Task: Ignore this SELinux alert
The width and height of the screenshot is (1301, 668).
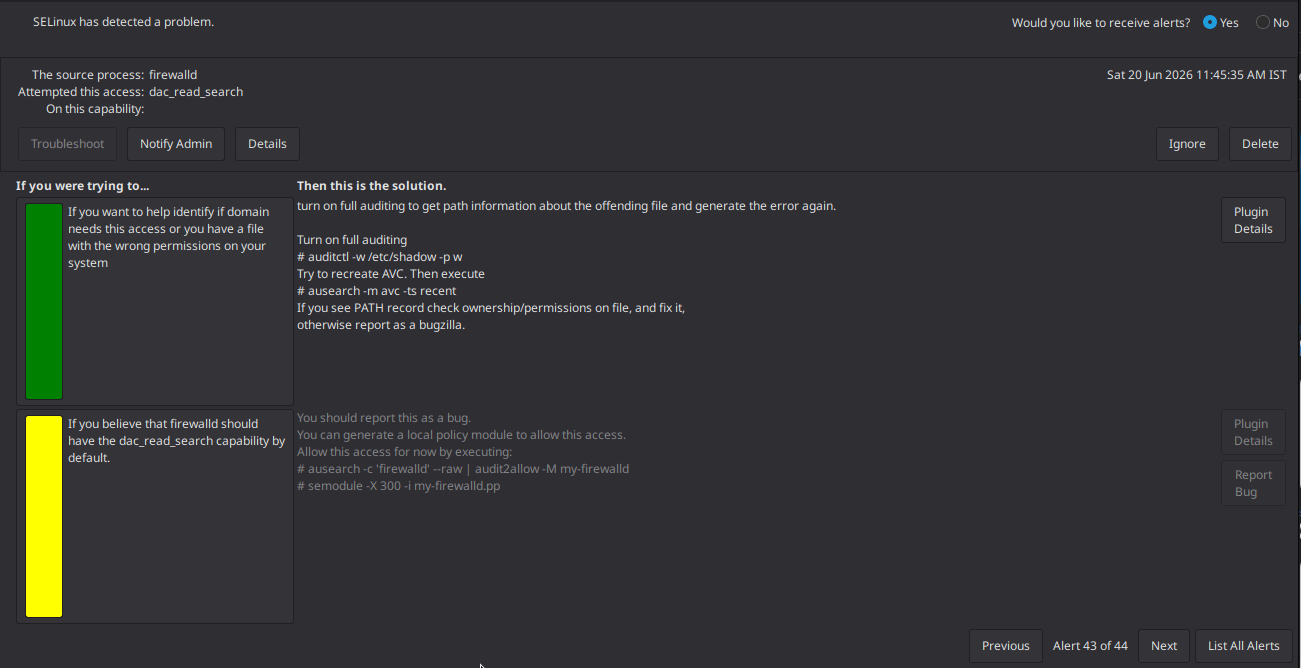Action: point(1187,144)
